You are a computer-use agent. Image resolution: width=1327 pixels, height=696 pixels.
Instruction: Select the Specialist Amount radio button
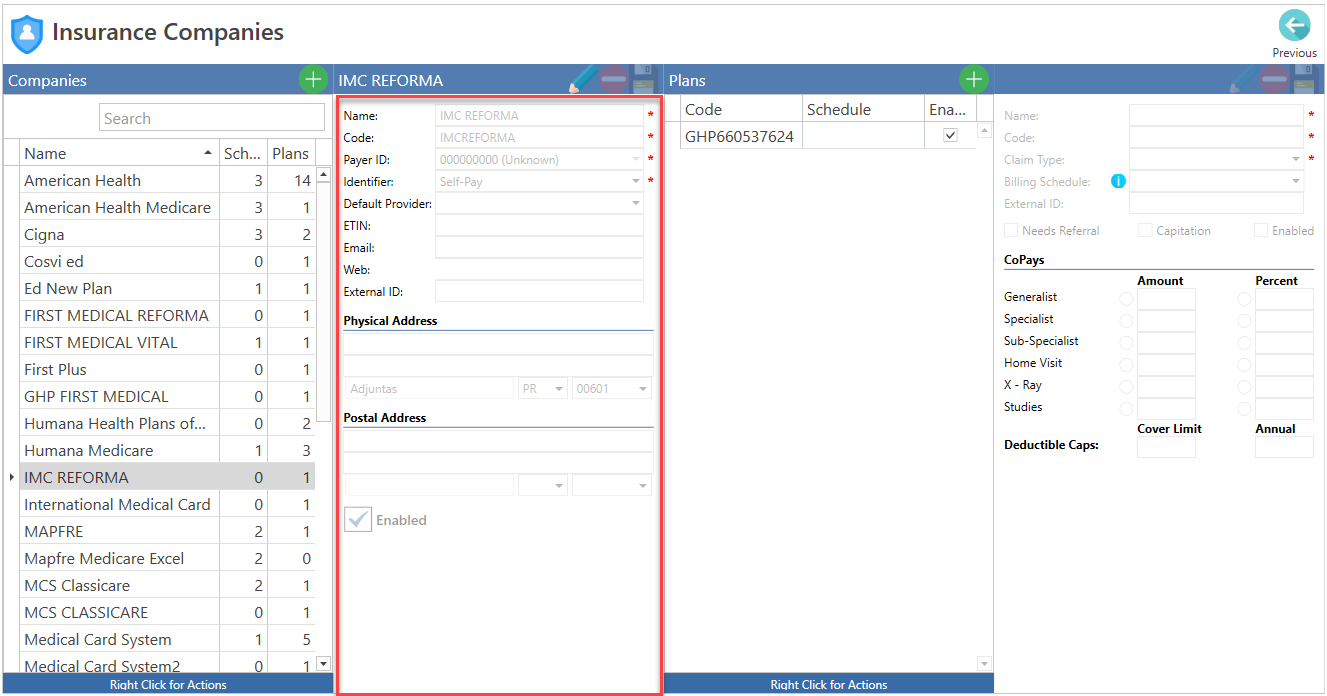(x=1127, y=320)
